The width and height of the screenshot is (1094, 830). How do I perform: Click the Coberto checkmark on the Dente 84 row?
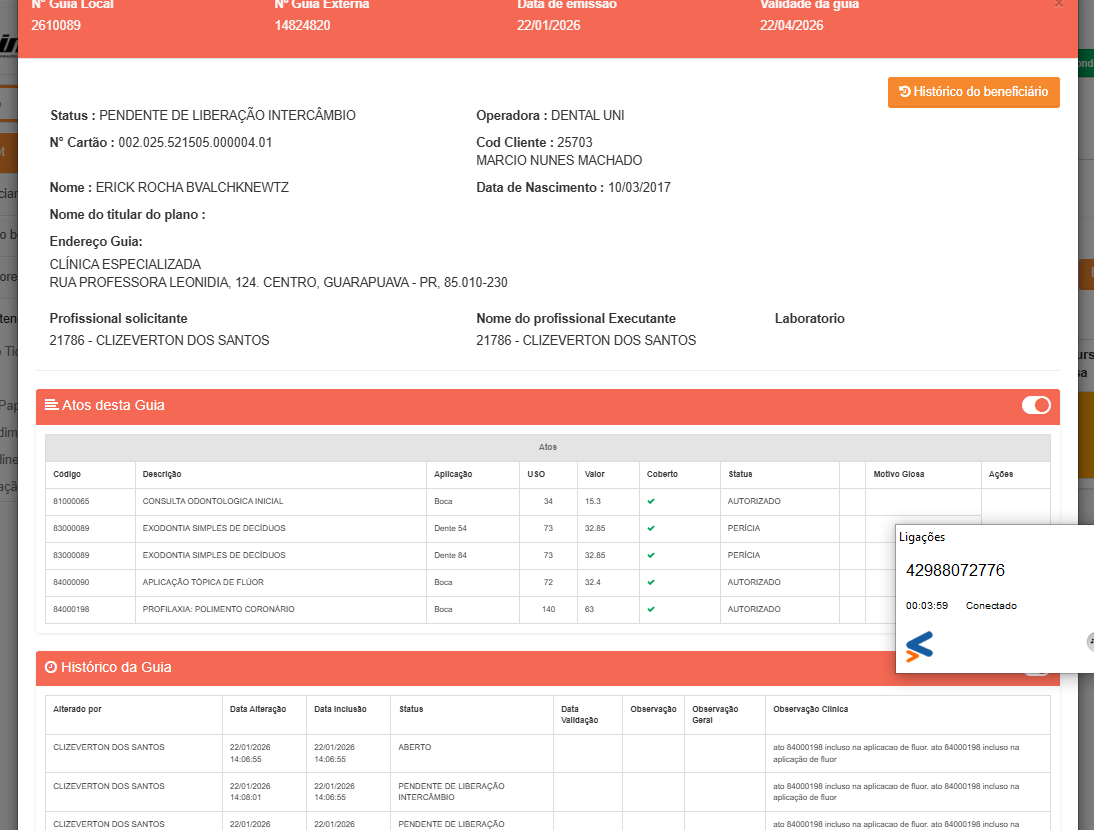(x=651, y=555)
